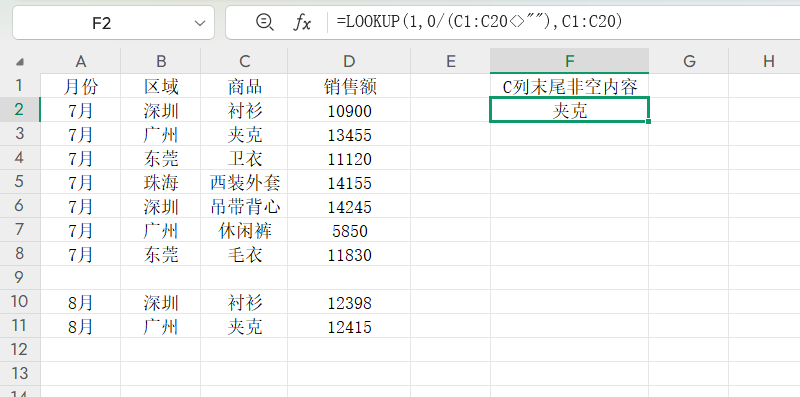Select column G header
Image resolution: width=800 pixels, height=397 pixels.
click(689, 61)
